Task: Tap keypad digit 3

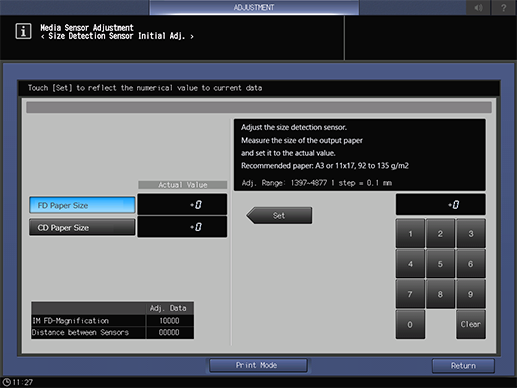Action: pos(471,233)
